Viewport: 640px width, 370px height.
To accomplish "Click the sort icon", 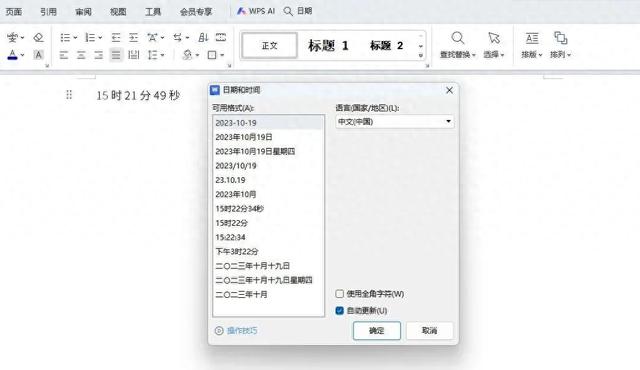I will click(203, 38).
